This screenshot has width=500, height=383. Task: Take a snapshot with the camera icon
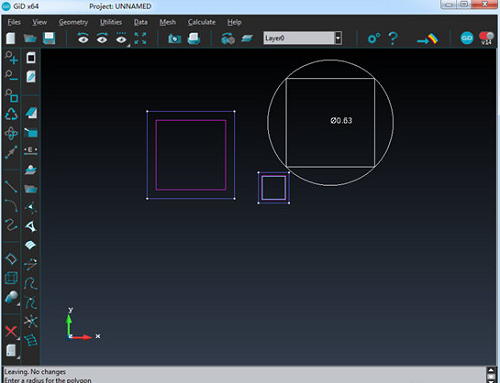tap(174, 39)
